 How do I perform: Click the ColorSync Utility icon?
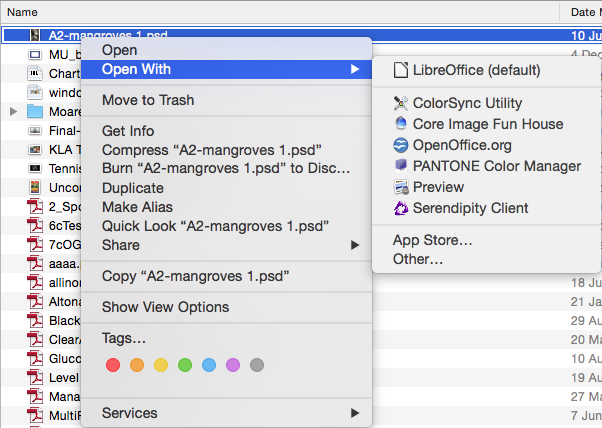400,103
